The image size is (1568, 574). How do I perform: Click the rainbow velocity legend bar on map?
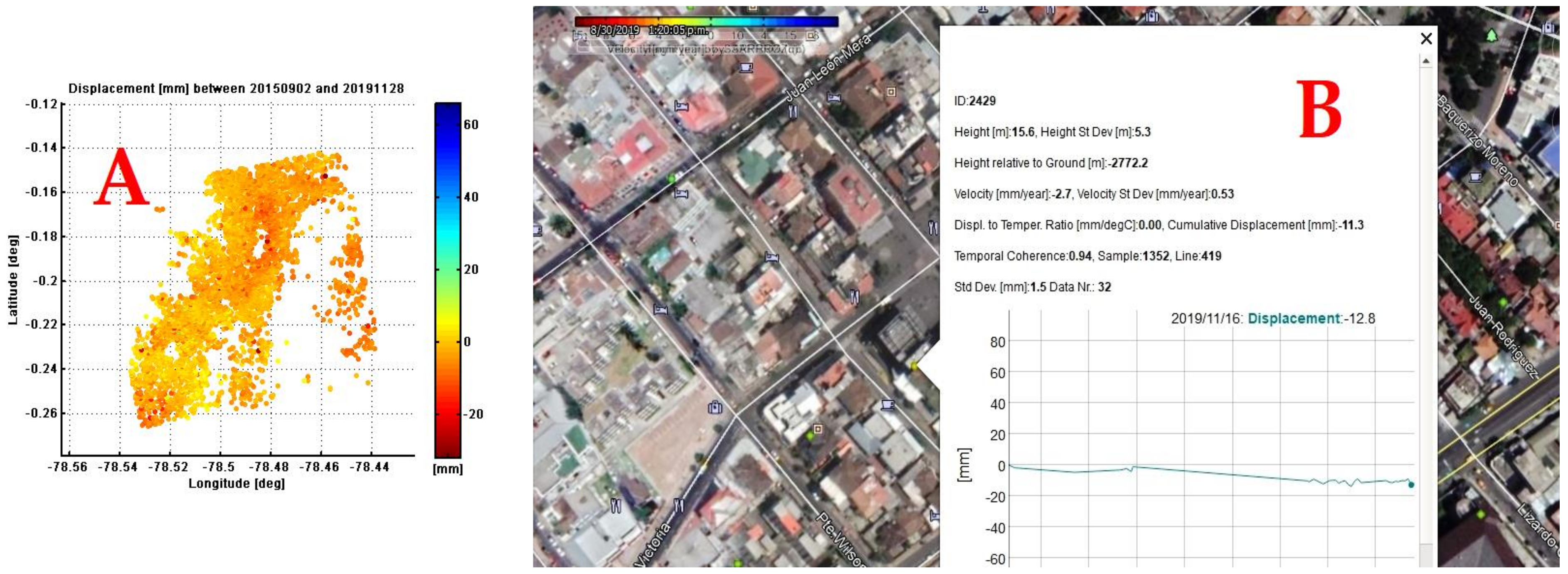[x=706, y=21]
